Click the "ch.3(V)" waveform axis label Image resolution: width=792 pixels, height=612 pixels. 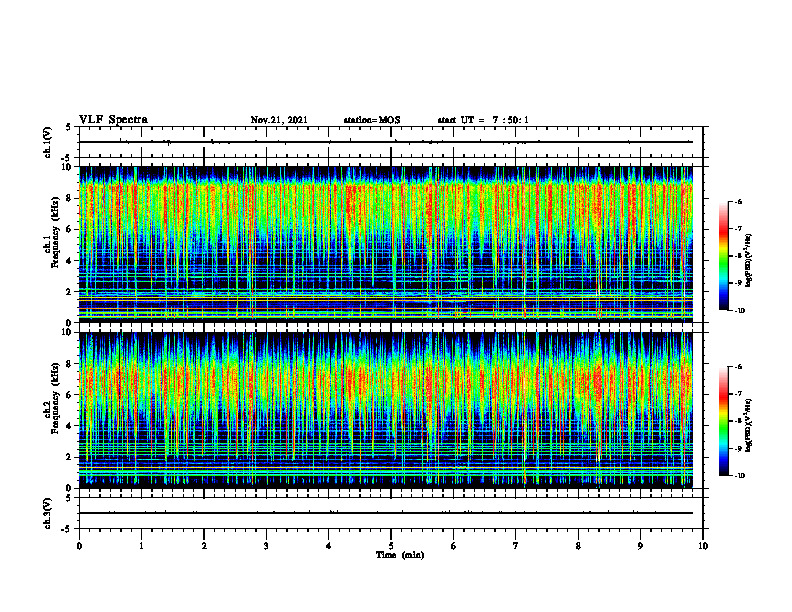[x=47, y=513]
